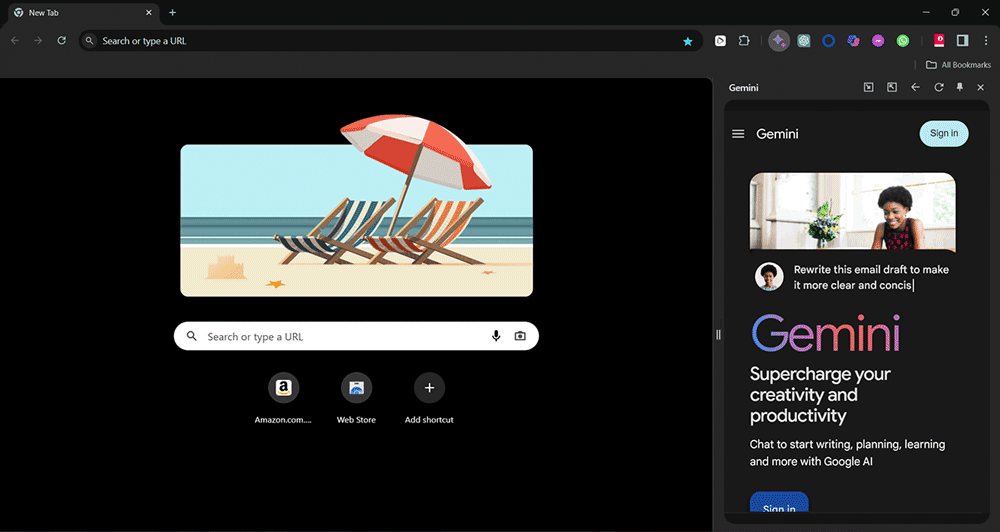Open the Gemini hamburger menu
Viewport: 1000px width, 532px height.
pos(738,134)
